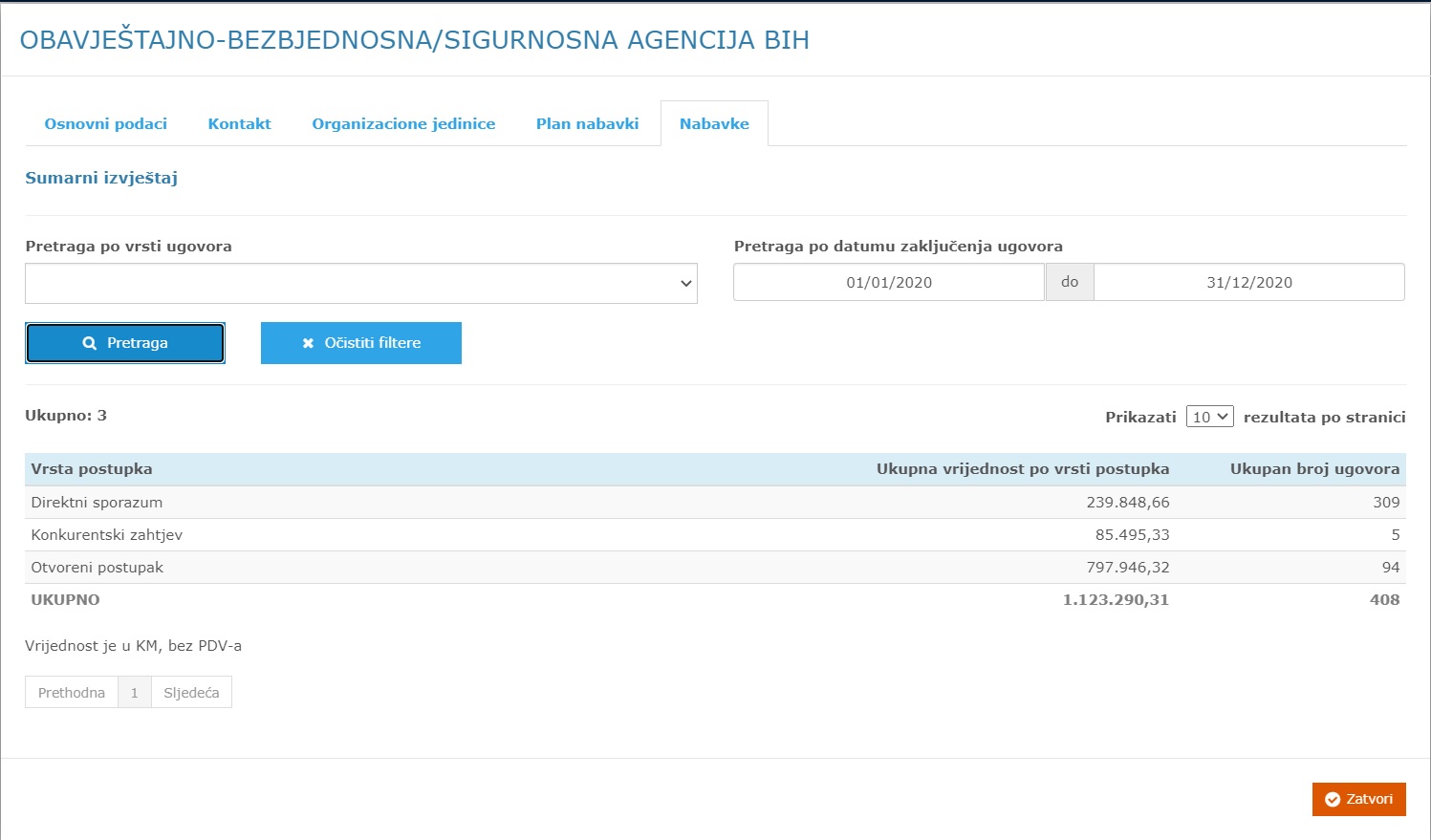This screenshot has width=1431, height=840.
Task: Select the Otvoreni postupak row
Action: pos(715,568)
